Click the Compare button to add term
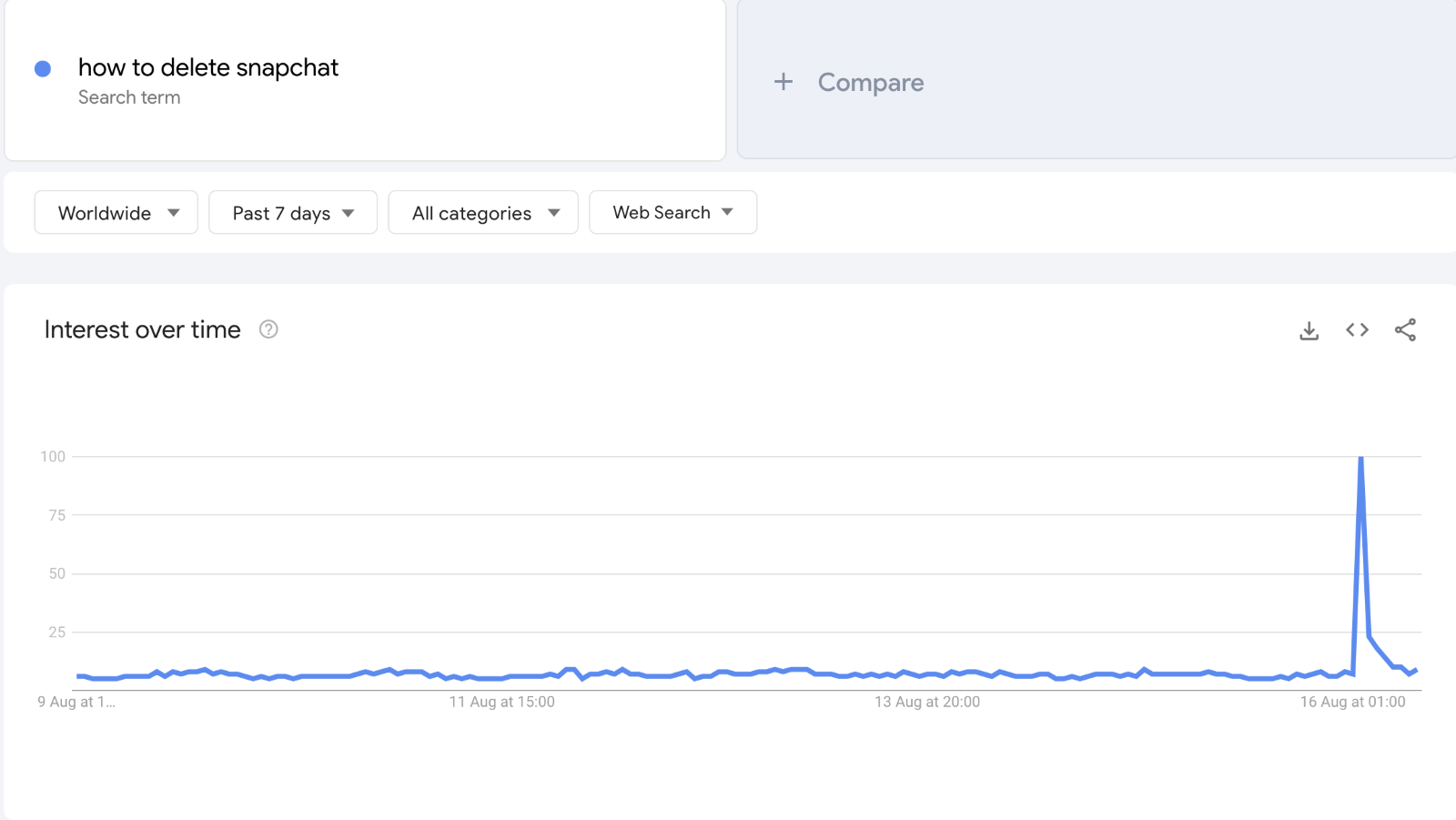The width and height of the screenshot is (1456, 820). pos(870,83)
